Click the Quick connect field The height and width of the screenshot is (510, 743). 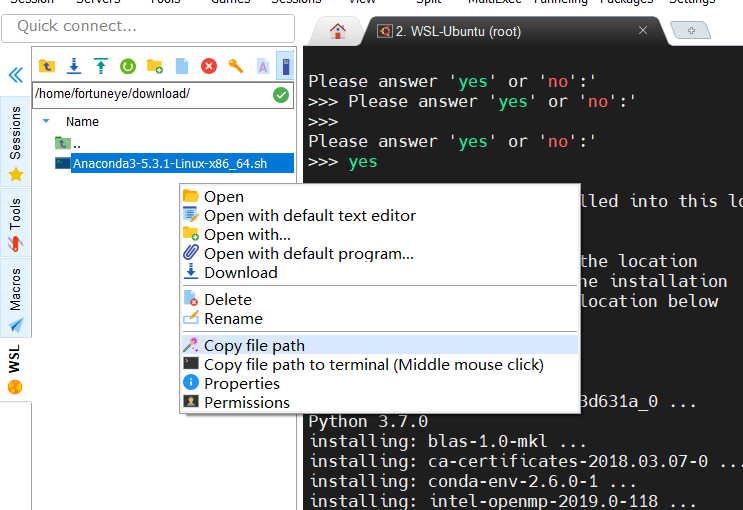point(148,27)
